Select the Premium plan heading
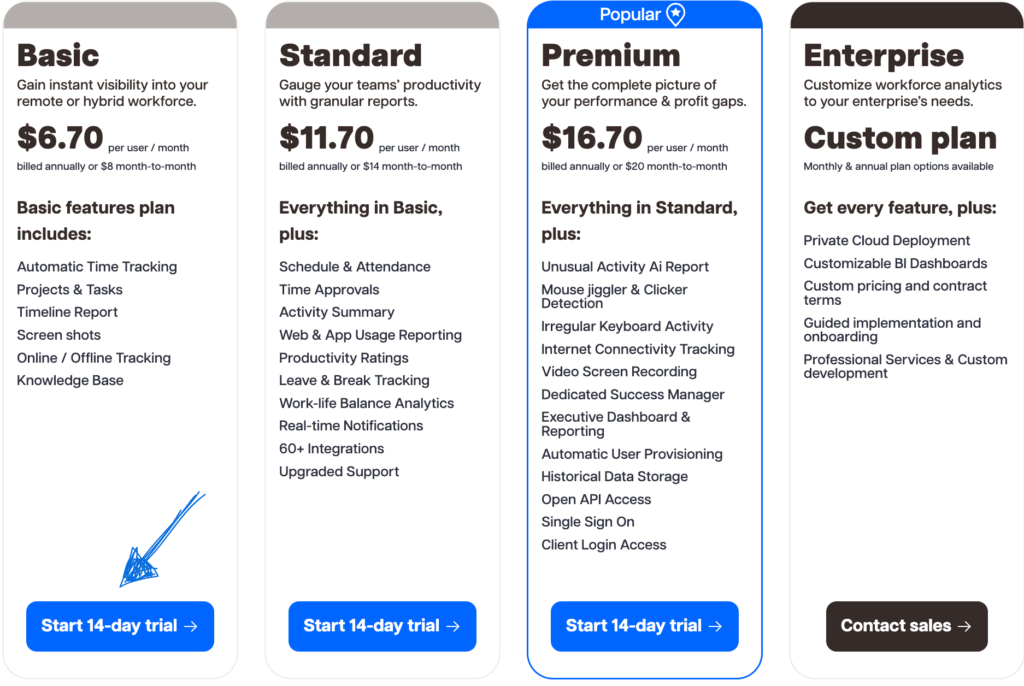This screenshot has width=1024, height=686. [610, 55]
